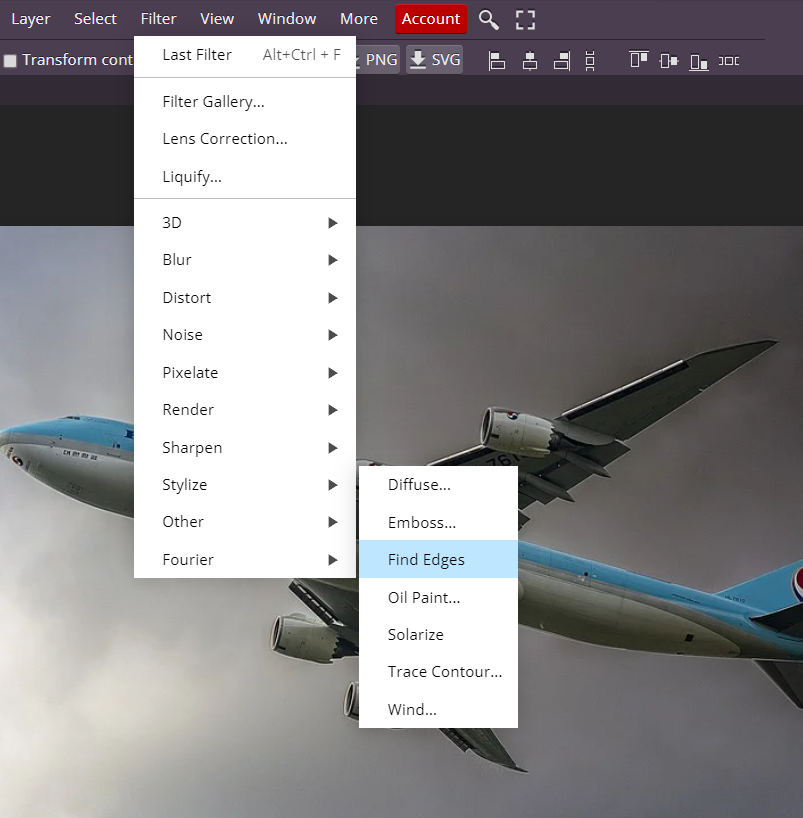Choose the Emboss filter
Screen dimensions: 803x818
[438, 522]
